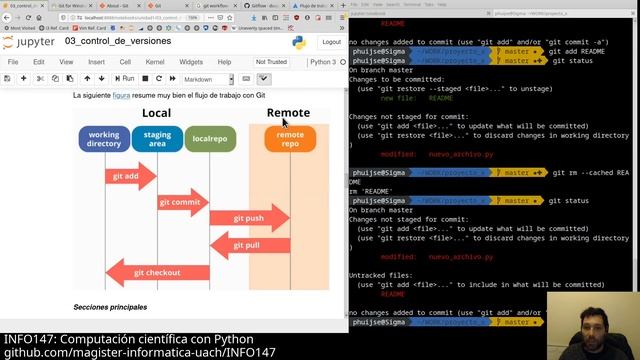Click the orange 'remote repo' box
Image resolution: width=640 pixels, height=360 pixels.
pyautogui.click(x=290, y=139)
